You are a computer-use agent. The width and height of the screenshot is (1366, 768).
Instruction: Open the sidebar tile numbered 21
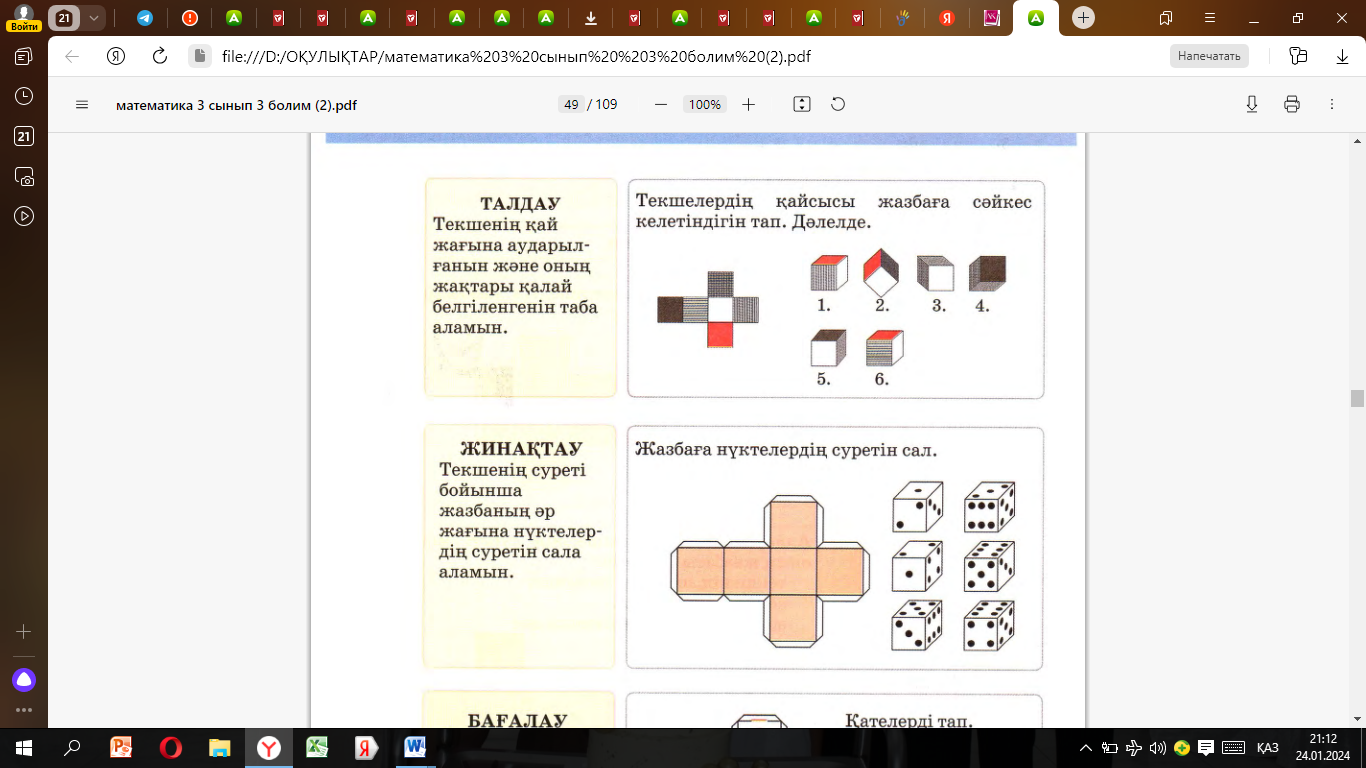(24, 136)
